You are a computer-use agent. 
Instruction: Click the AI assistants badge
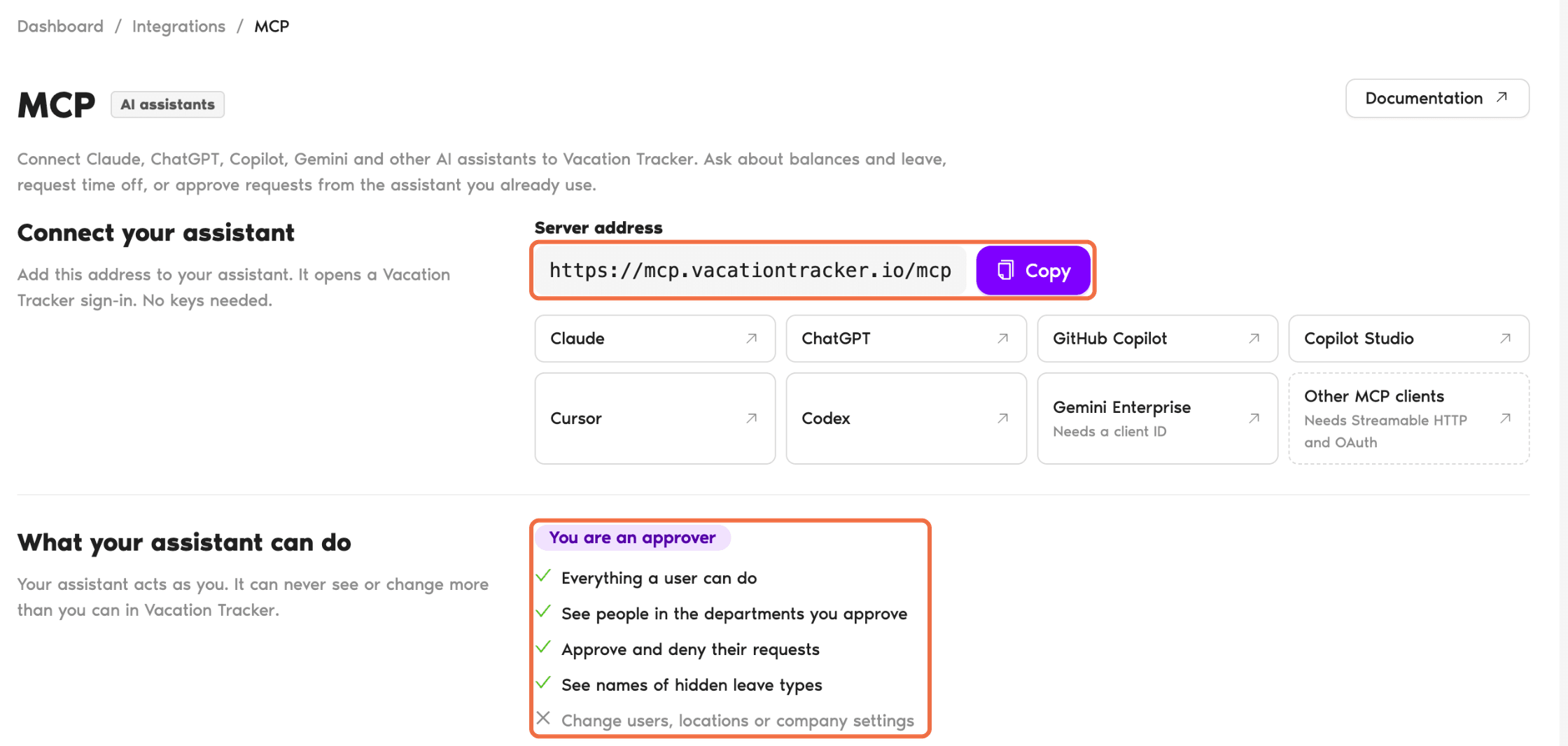(167, 104)
